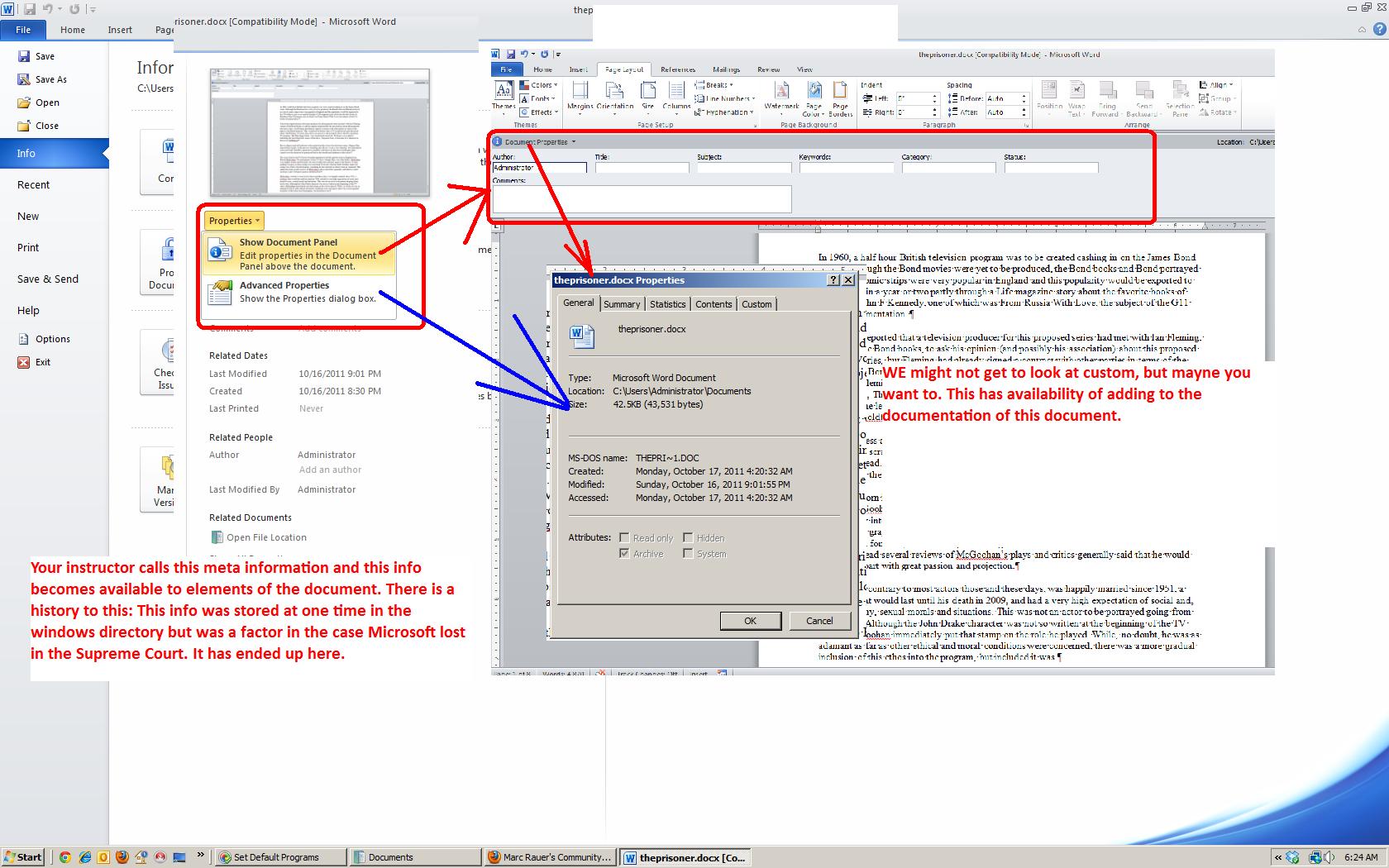Open the Breaks dropdown
Screen dimensions: 1389x868
[714, 85]
